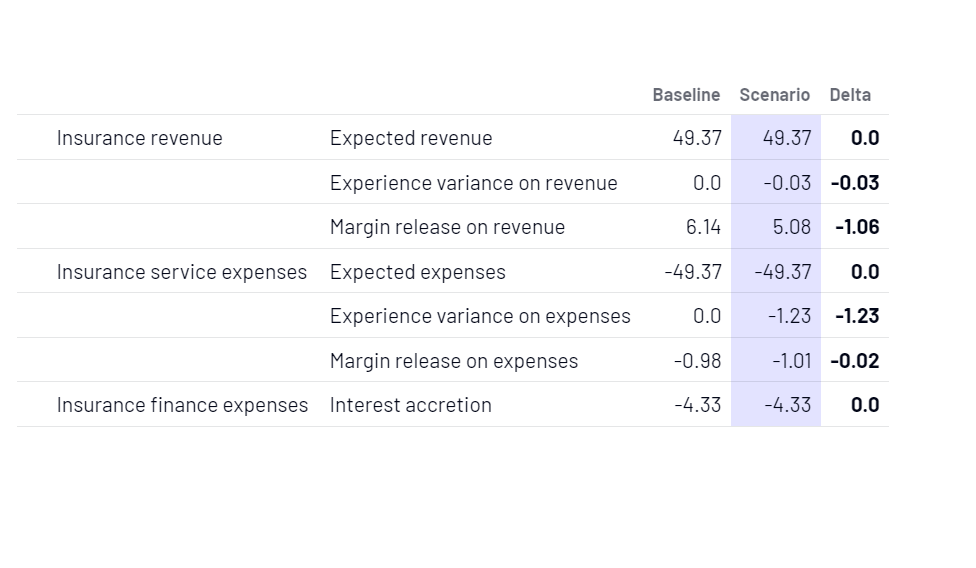The width and height of the screenshot is (976, 568).
Task: Select the Delta value -0.02 cell
Action: point(855,361)
